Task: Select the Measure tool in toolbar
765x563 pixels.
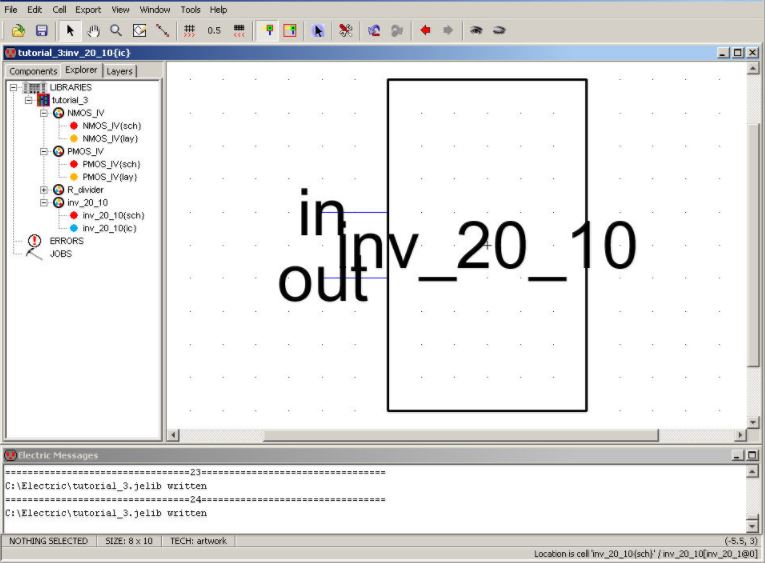Action: [162, 30]
